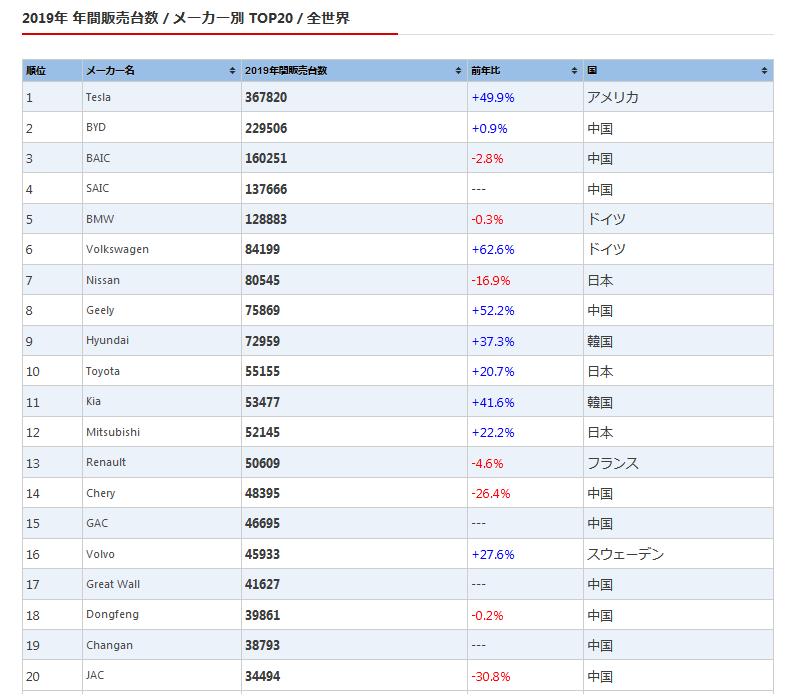Click sort arrows in 国 header
The image size is (787, 694).
pyautogui.click(x=764, y=71)
